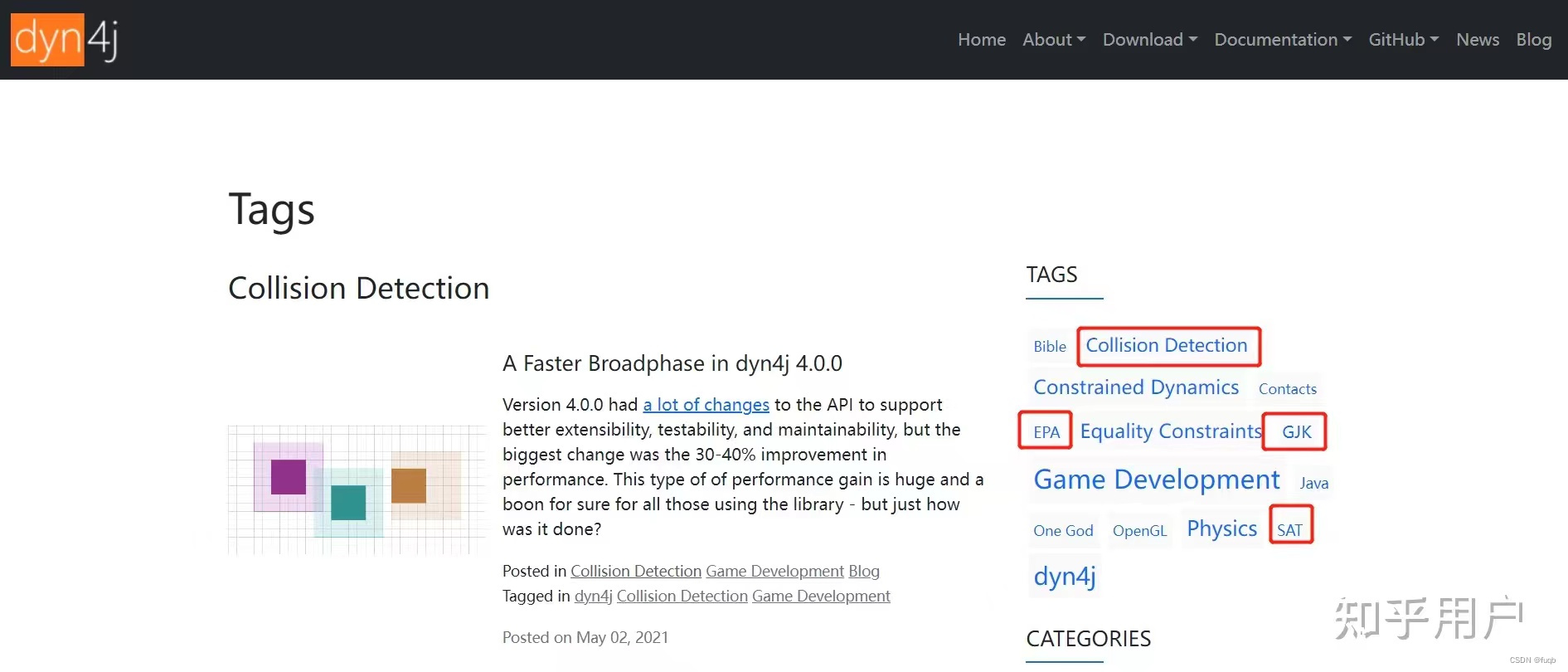The image size is (1568, 672).
Task: Expand the Documentation dropdown
Action: (x=1283, y=40)
